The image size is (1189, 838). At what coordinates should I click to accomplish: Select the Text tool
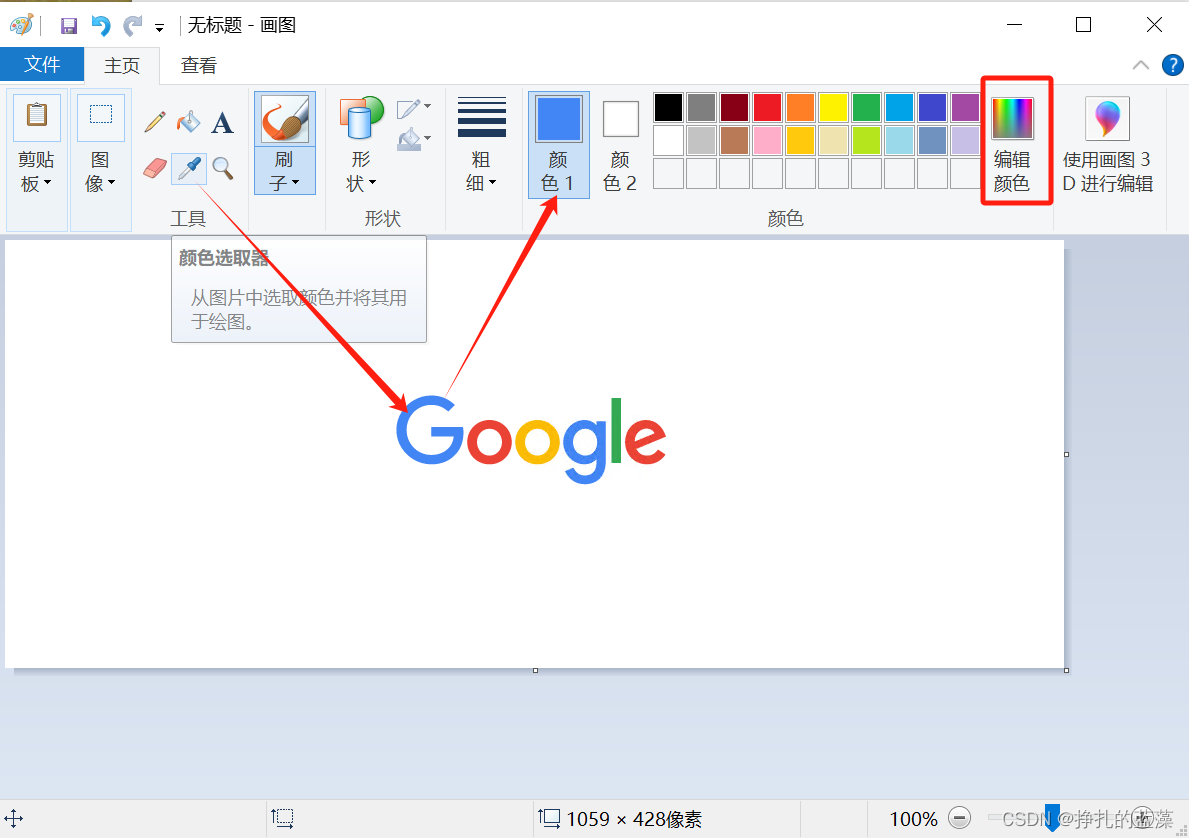pos(222,123)
